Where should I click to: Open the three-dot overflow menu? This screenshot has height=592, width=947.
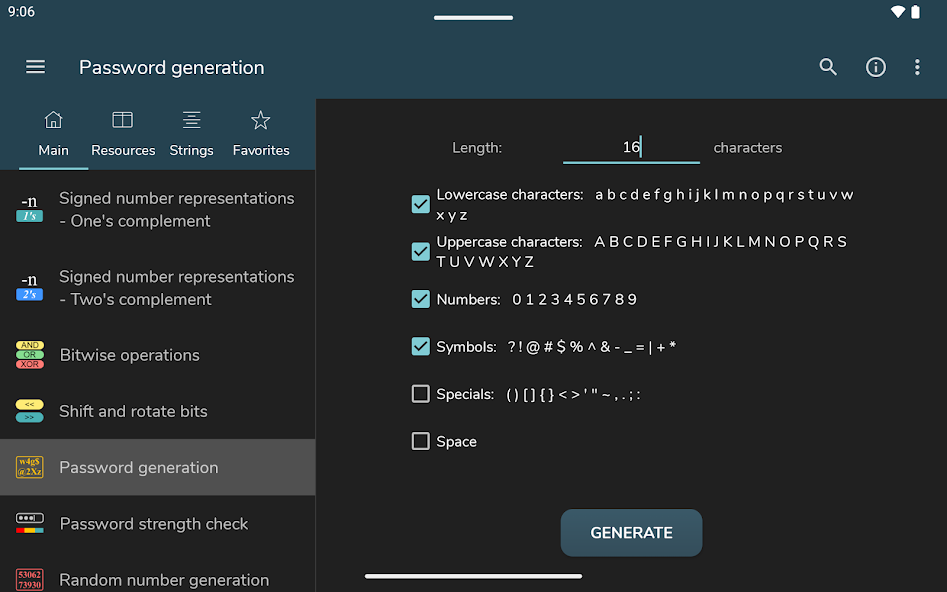(x=917, y=67)
